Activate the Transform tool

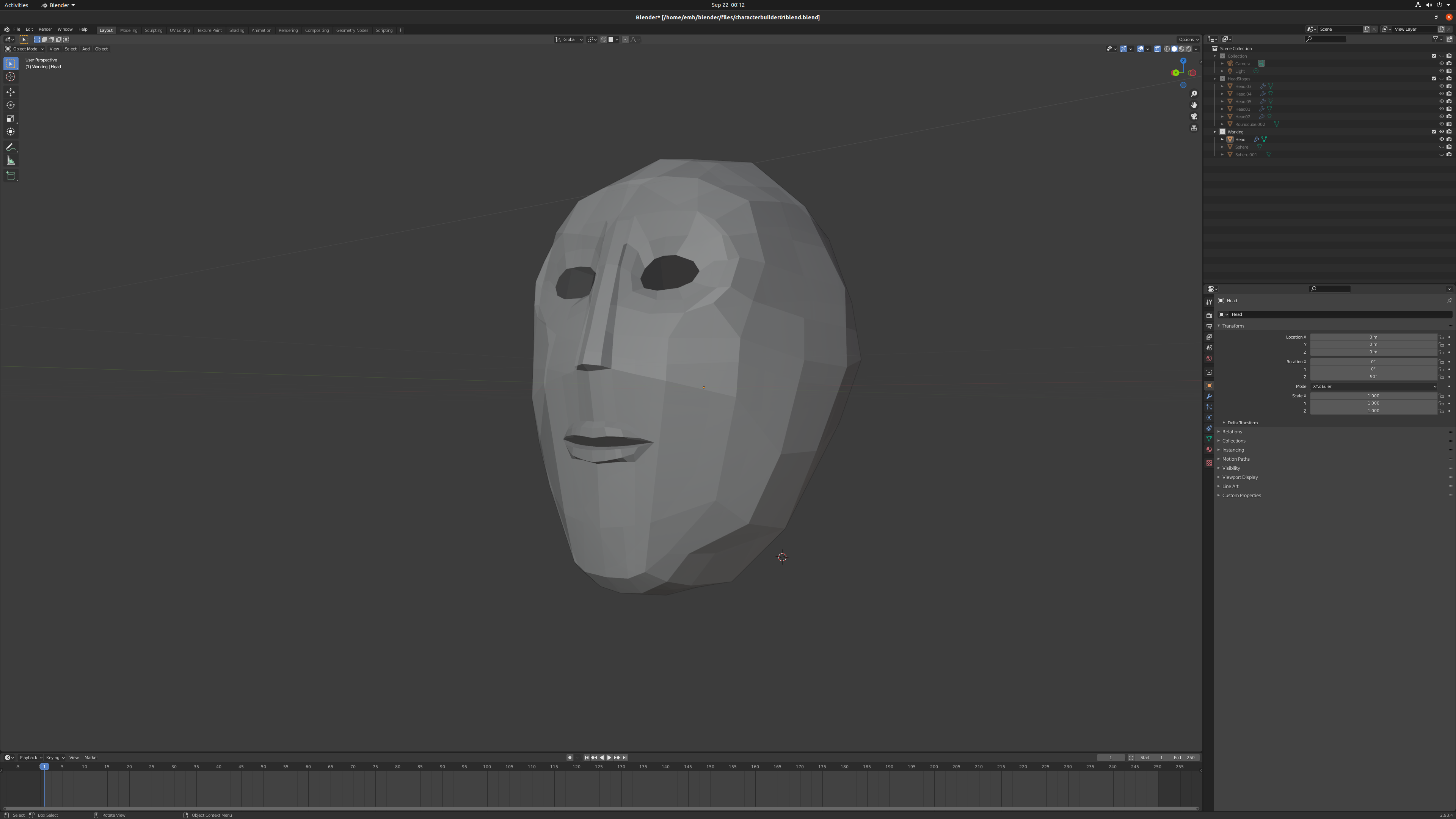pyautogui.click(x=11, y=132)
